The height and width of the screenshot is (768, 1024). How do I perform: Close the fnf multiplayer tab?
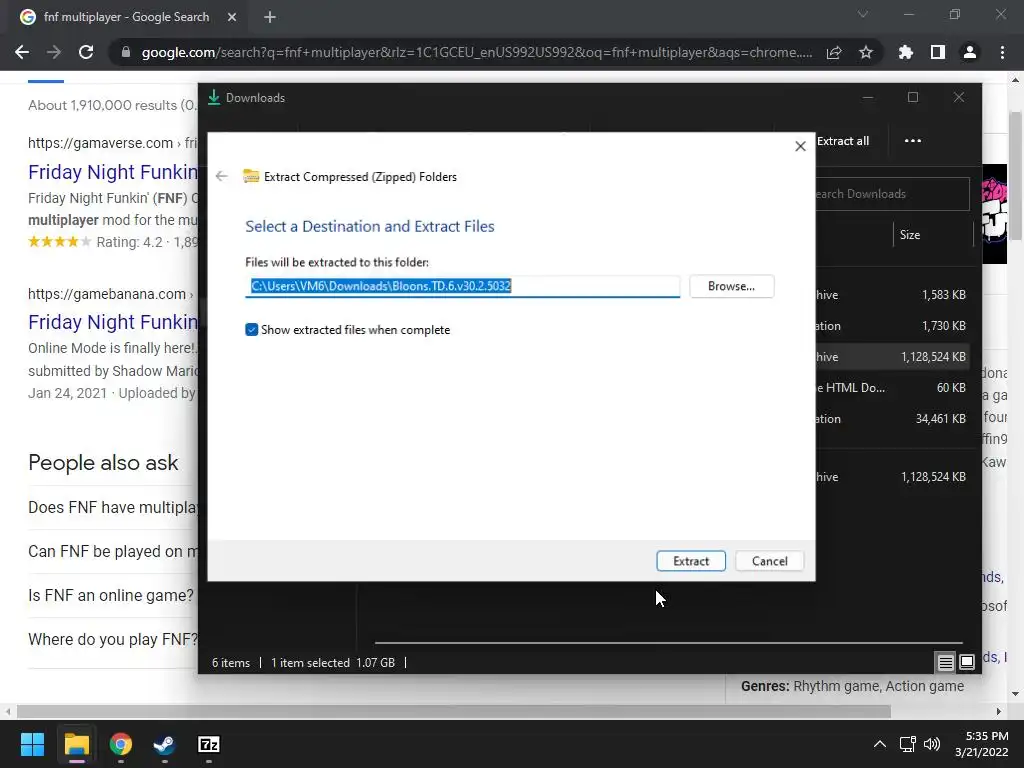pyautogui.click(x=232, y=17)
